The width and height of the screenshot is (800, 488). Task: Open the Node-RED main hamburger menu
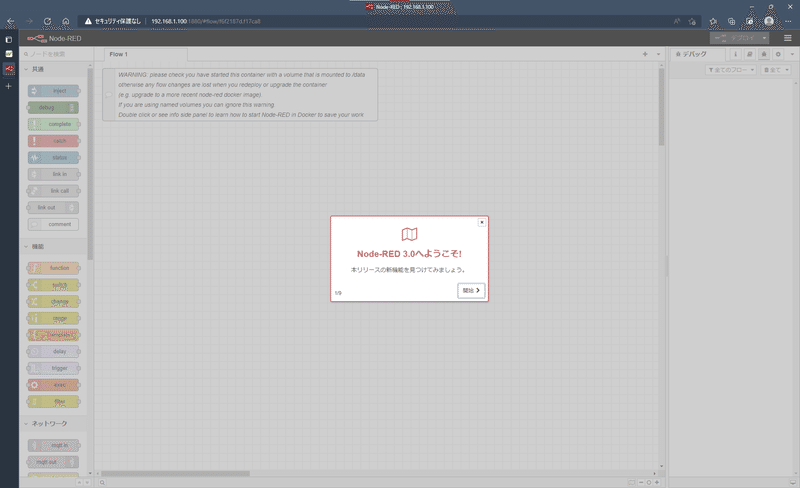tap(788, 38)
